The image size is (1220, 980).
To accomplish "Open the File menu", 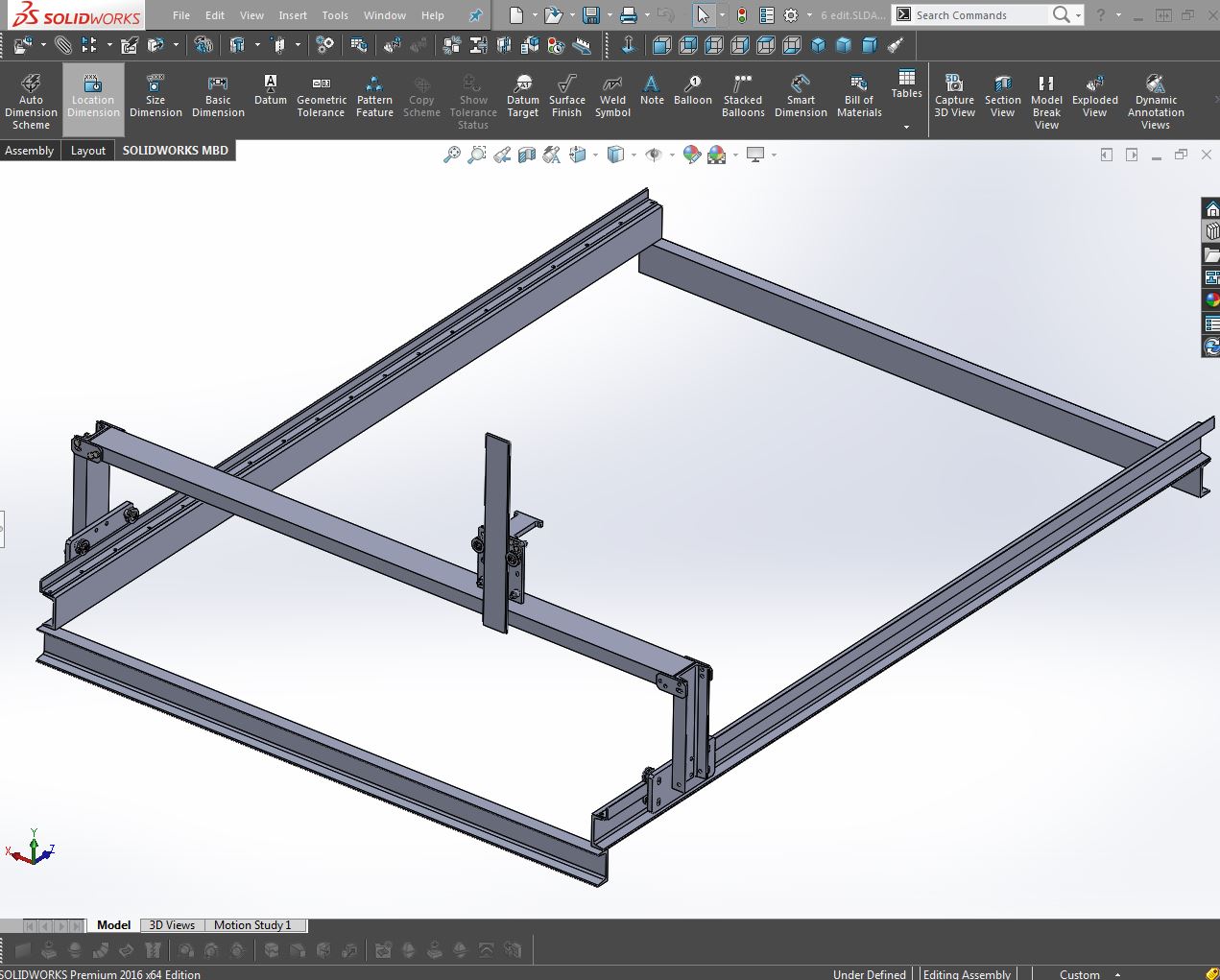I will tap(181, 15).
